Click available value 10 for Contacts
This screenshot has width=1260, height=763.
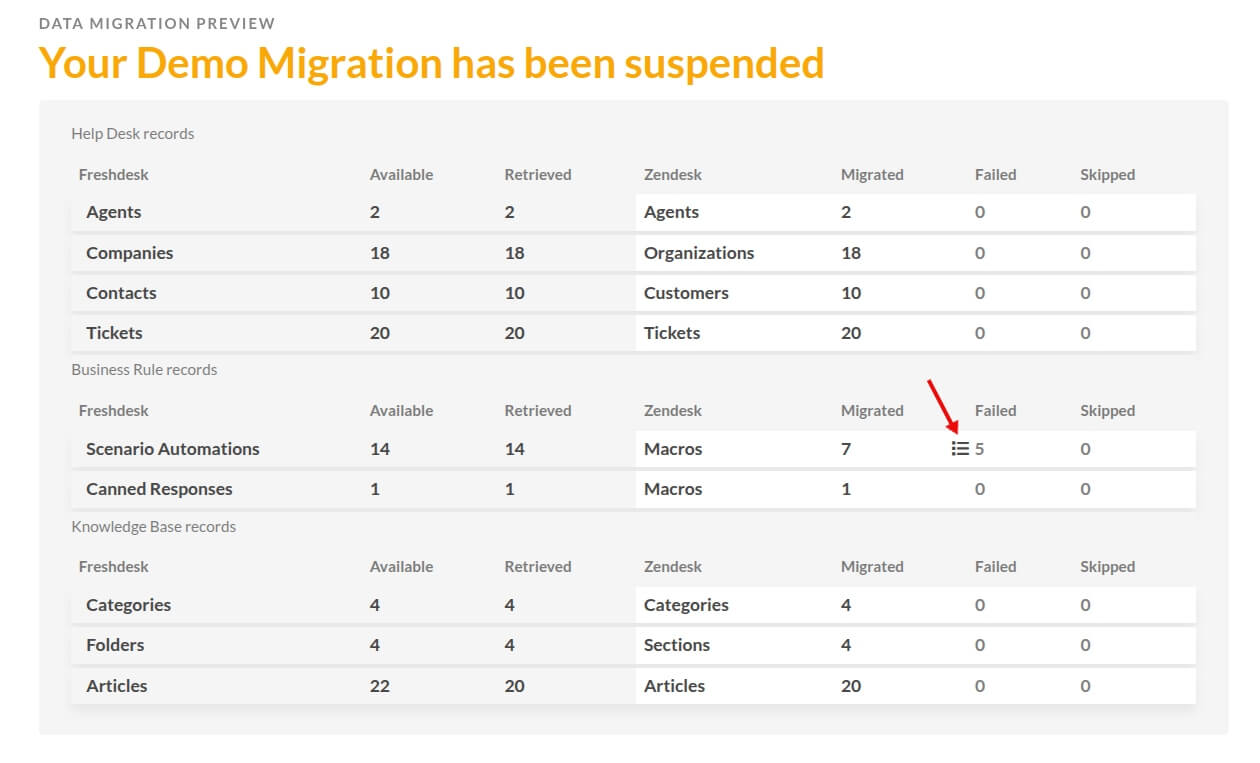380,293
